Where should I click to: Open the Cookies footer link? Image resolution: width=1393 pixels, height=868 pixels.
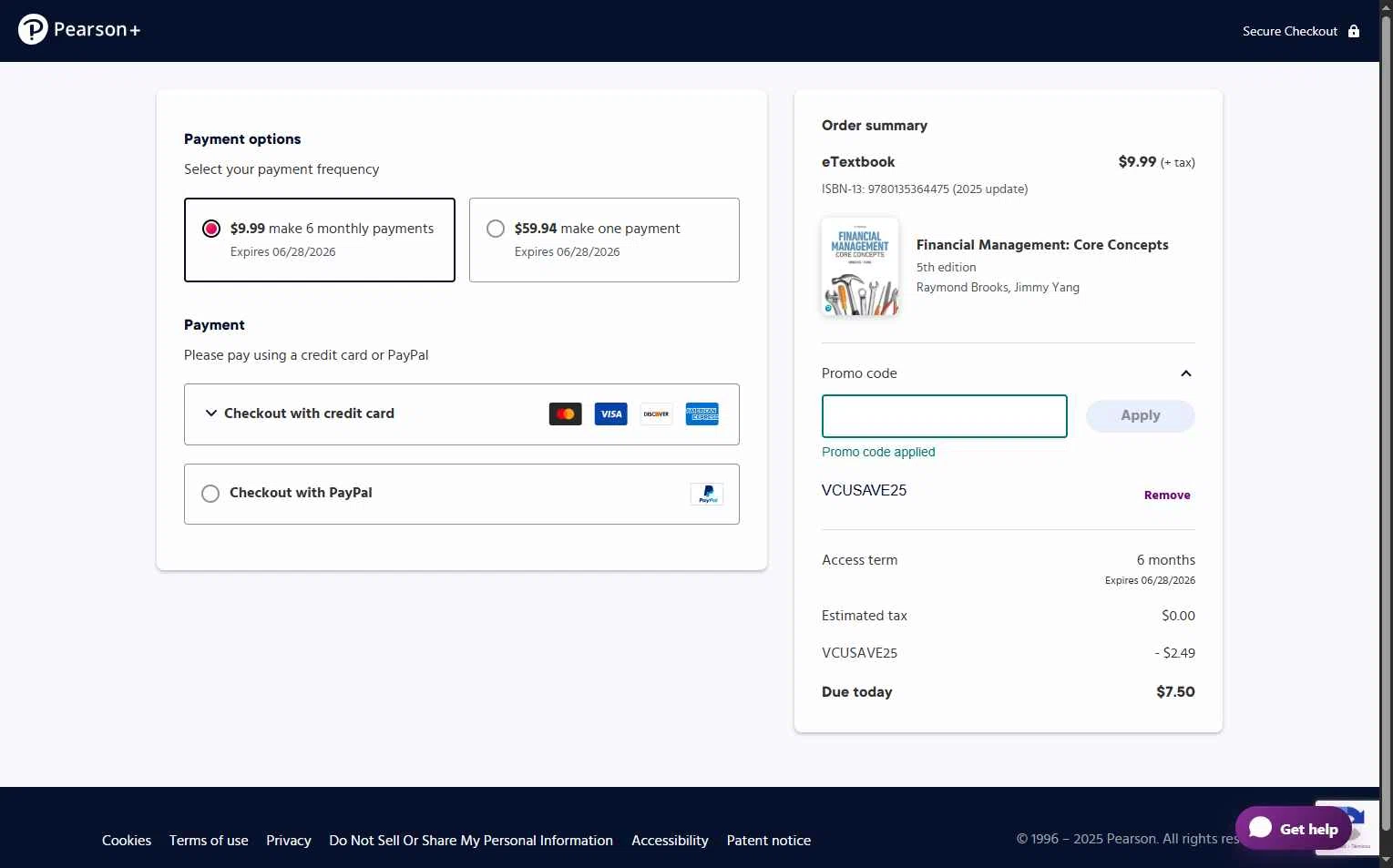point(127,841)
